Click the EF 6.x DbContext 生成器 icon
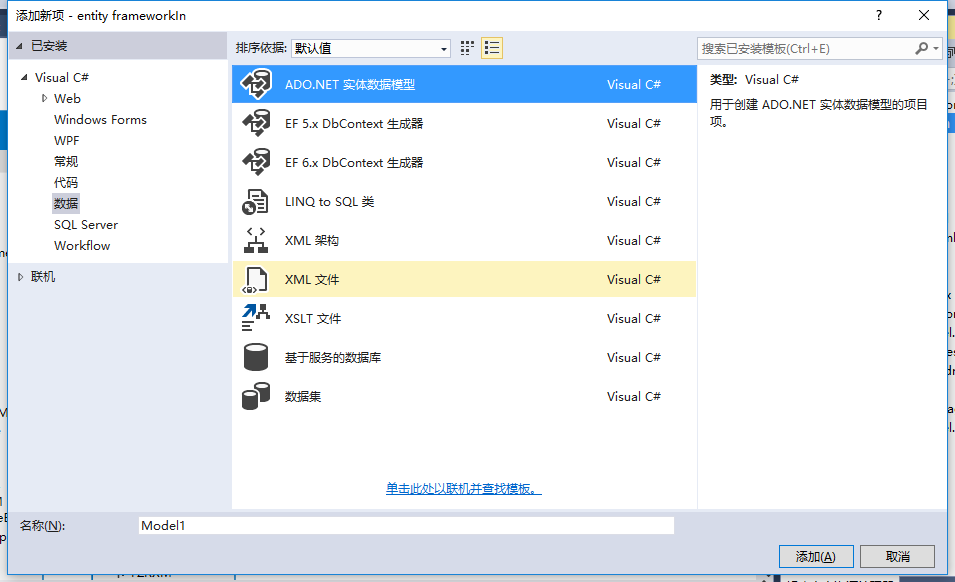Viewport: 955px width, 582px height. 256,162
